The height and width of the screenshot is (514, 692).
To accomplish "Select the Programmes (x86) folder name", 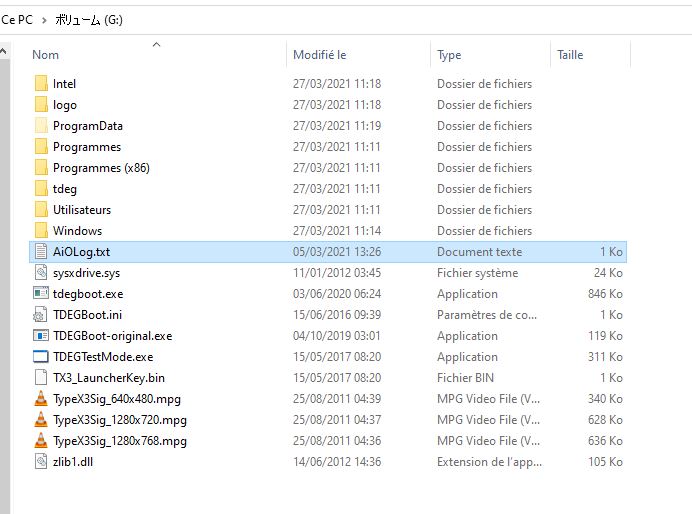I will point(102,168).
